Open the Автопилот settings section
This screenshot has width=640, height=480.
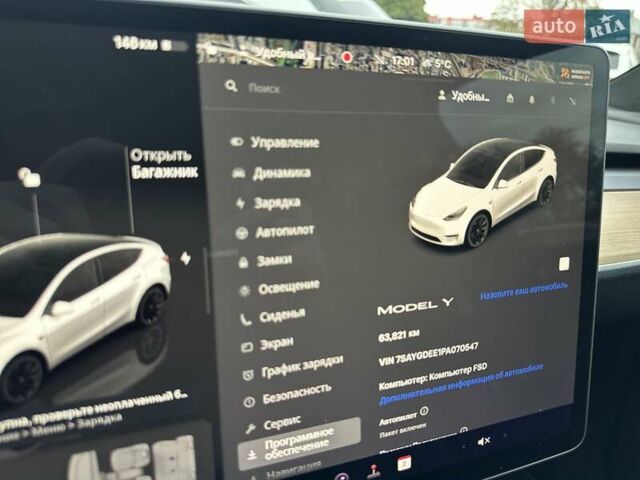(284, 230)
